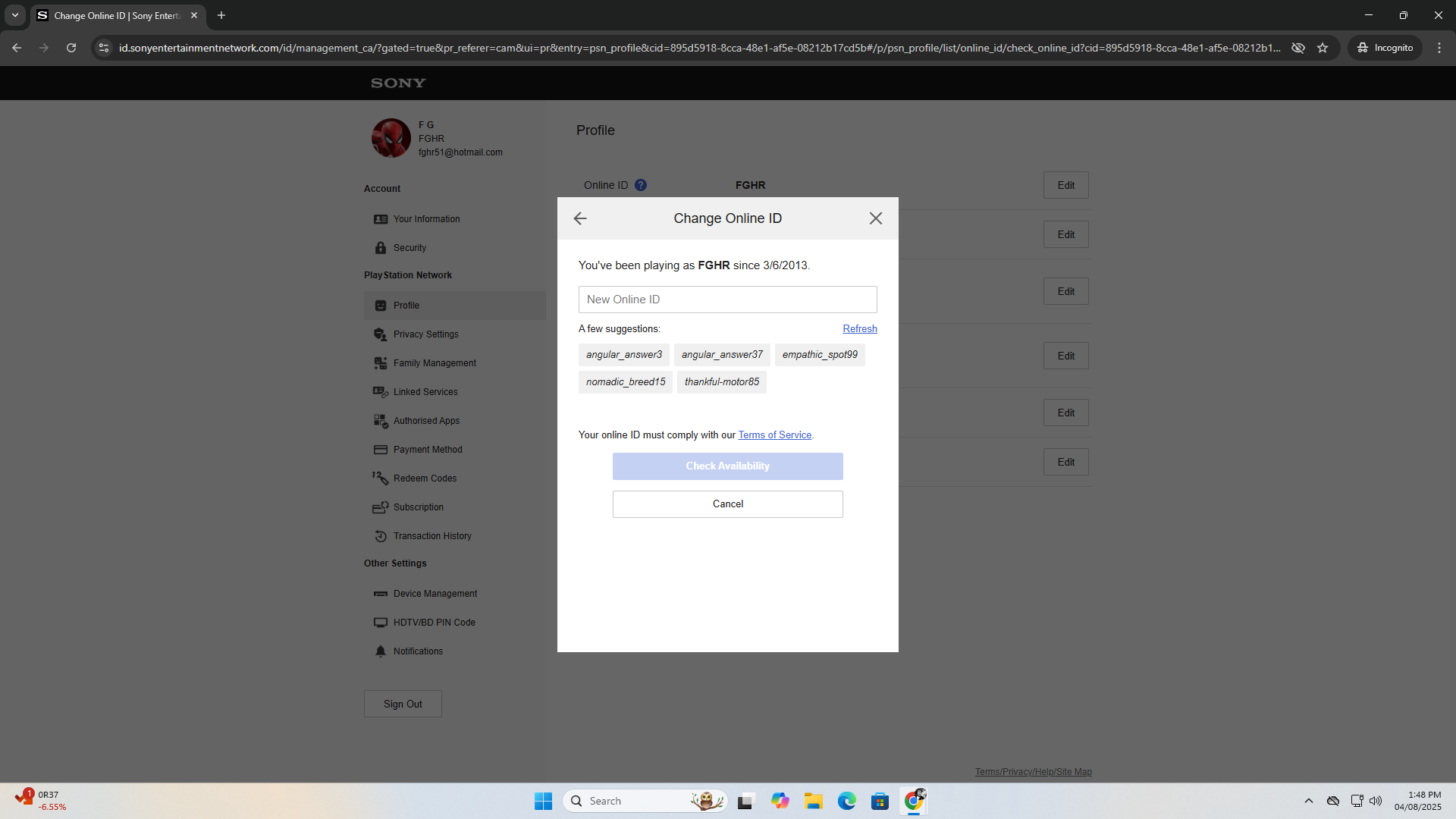Click the volume speaker icon in tray
The height and width of the screenshot is (819, 1456).
tap(1376, 801)
